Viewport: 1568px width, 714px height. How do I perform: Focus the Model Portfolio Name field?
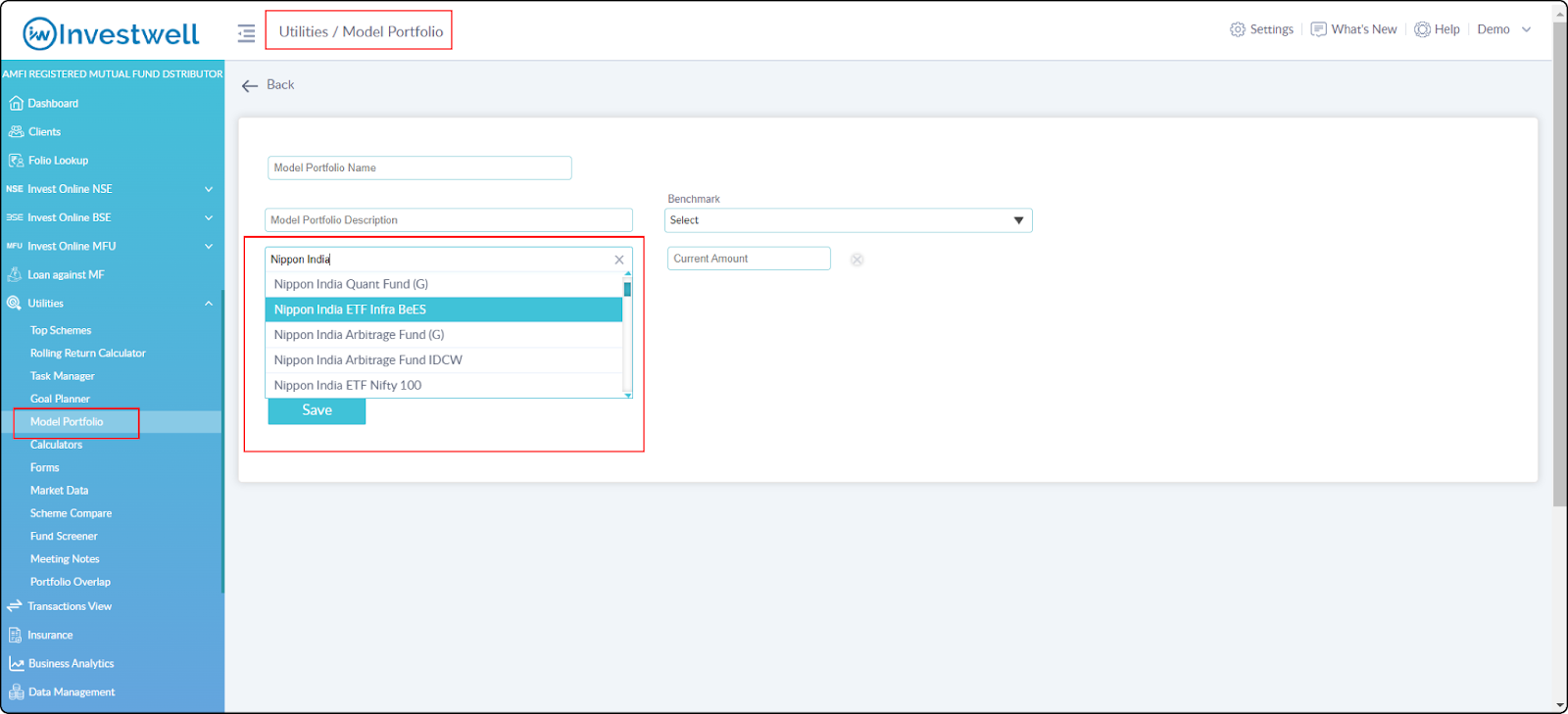pyautogui.click(x=419, y=168)
